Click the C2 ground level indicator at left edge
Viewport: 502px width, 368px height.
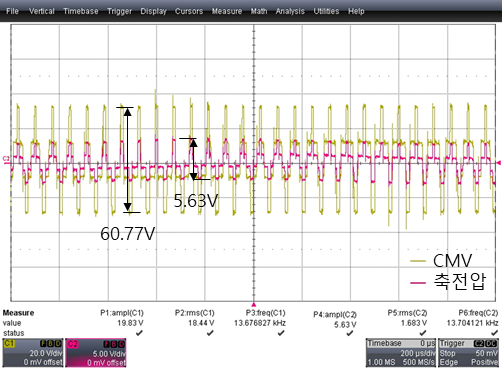[6, 159]
